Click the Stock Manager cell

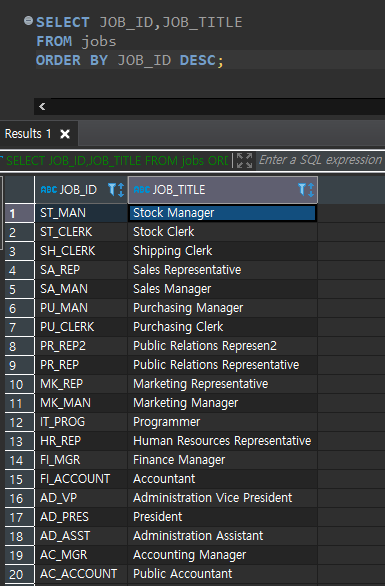223,213
